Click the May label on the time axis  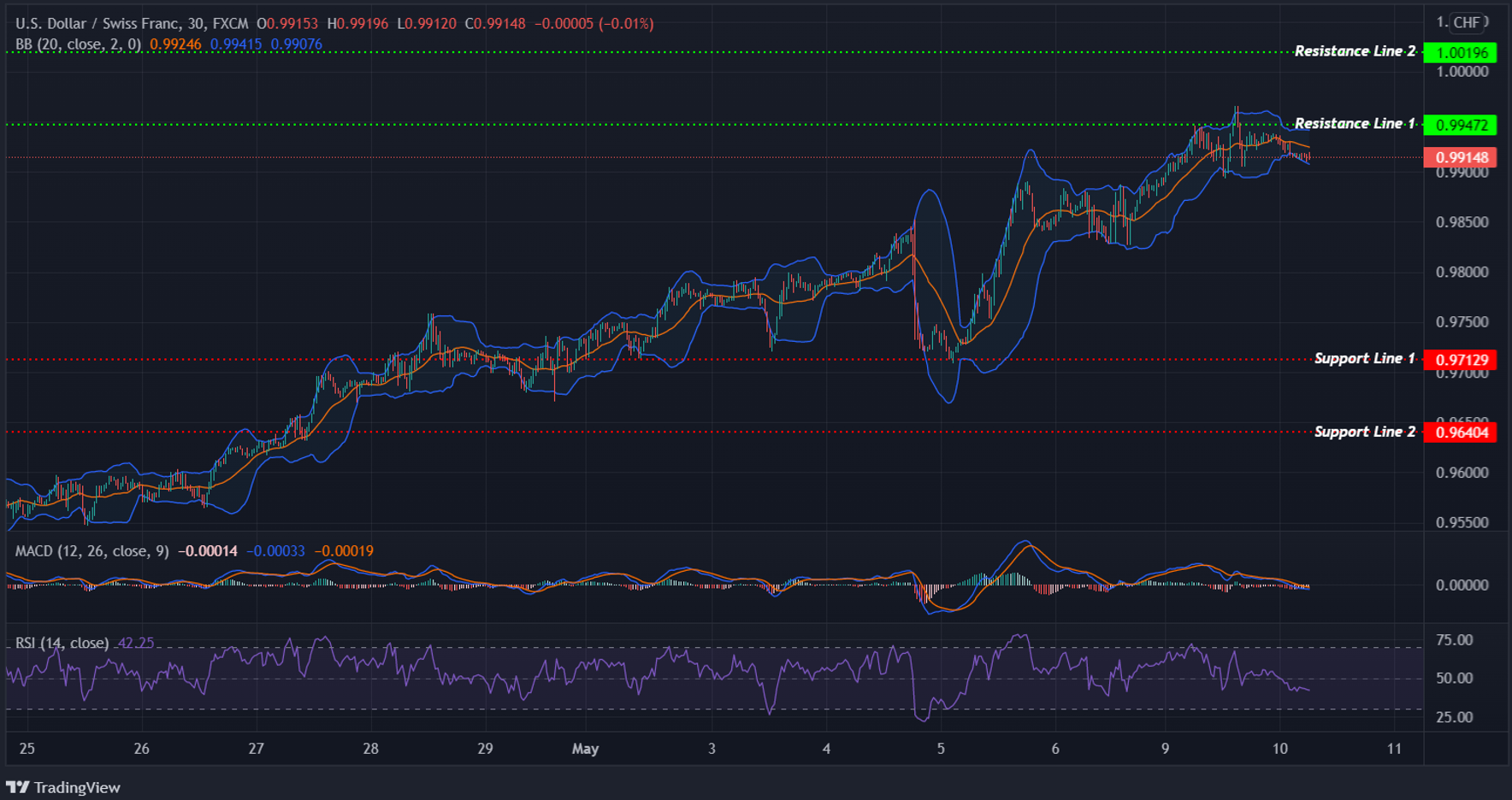[585, 748]
